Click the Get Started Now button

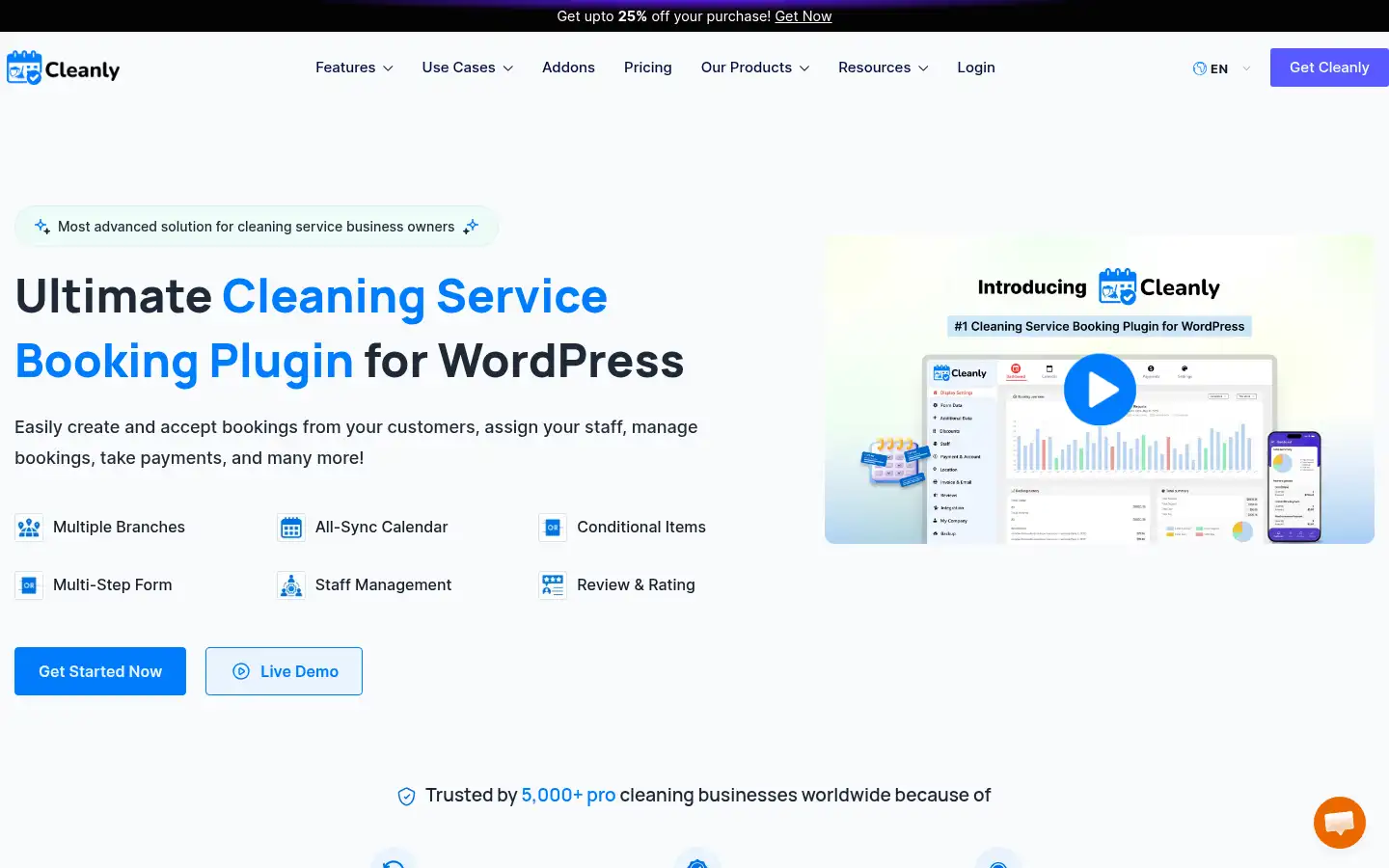click(x=100, y=671)
